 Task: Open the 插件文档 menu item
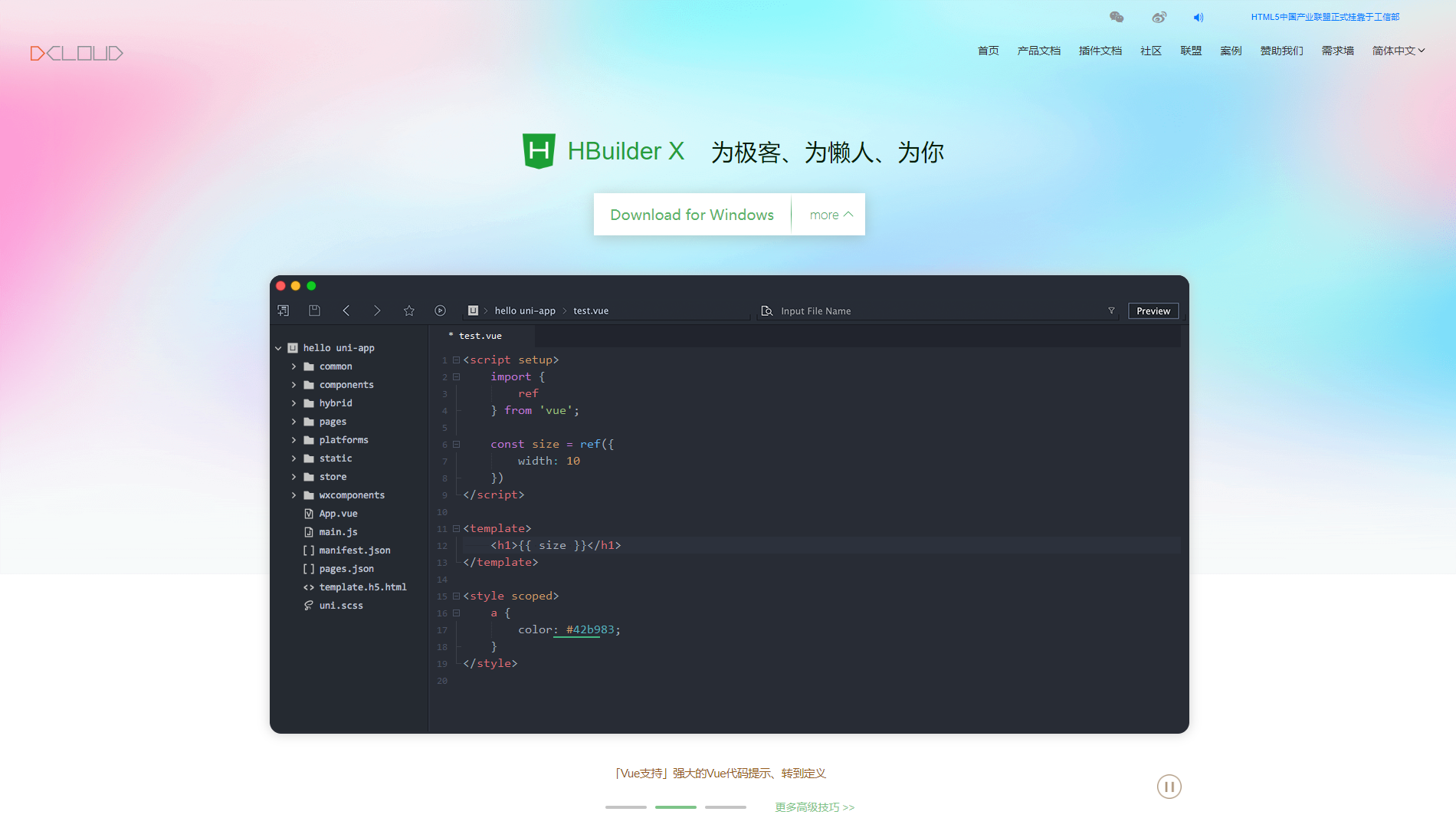[x=1100, y=51]
